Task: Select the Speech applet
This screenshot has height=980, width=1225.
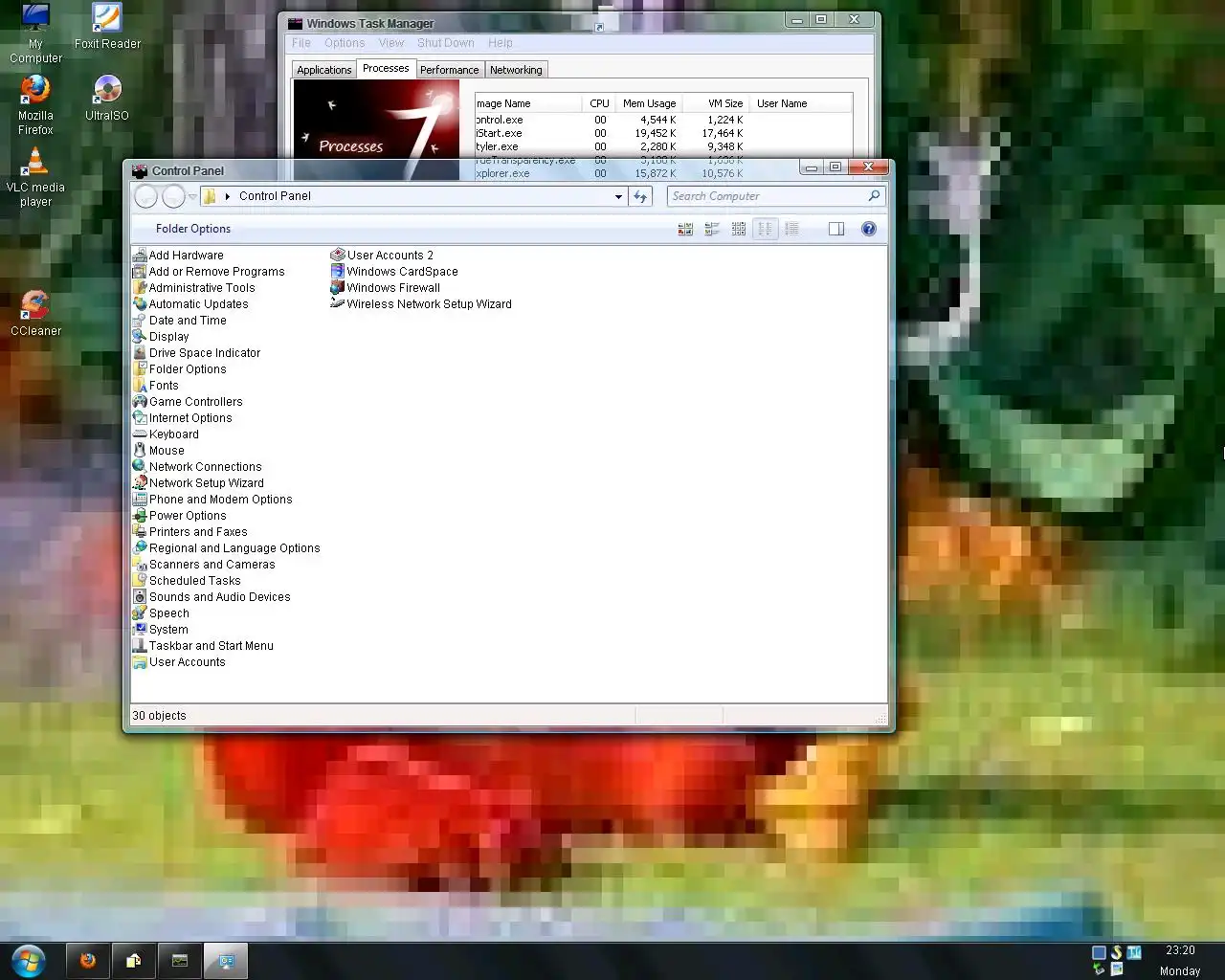Action: (x=161, y=613)
